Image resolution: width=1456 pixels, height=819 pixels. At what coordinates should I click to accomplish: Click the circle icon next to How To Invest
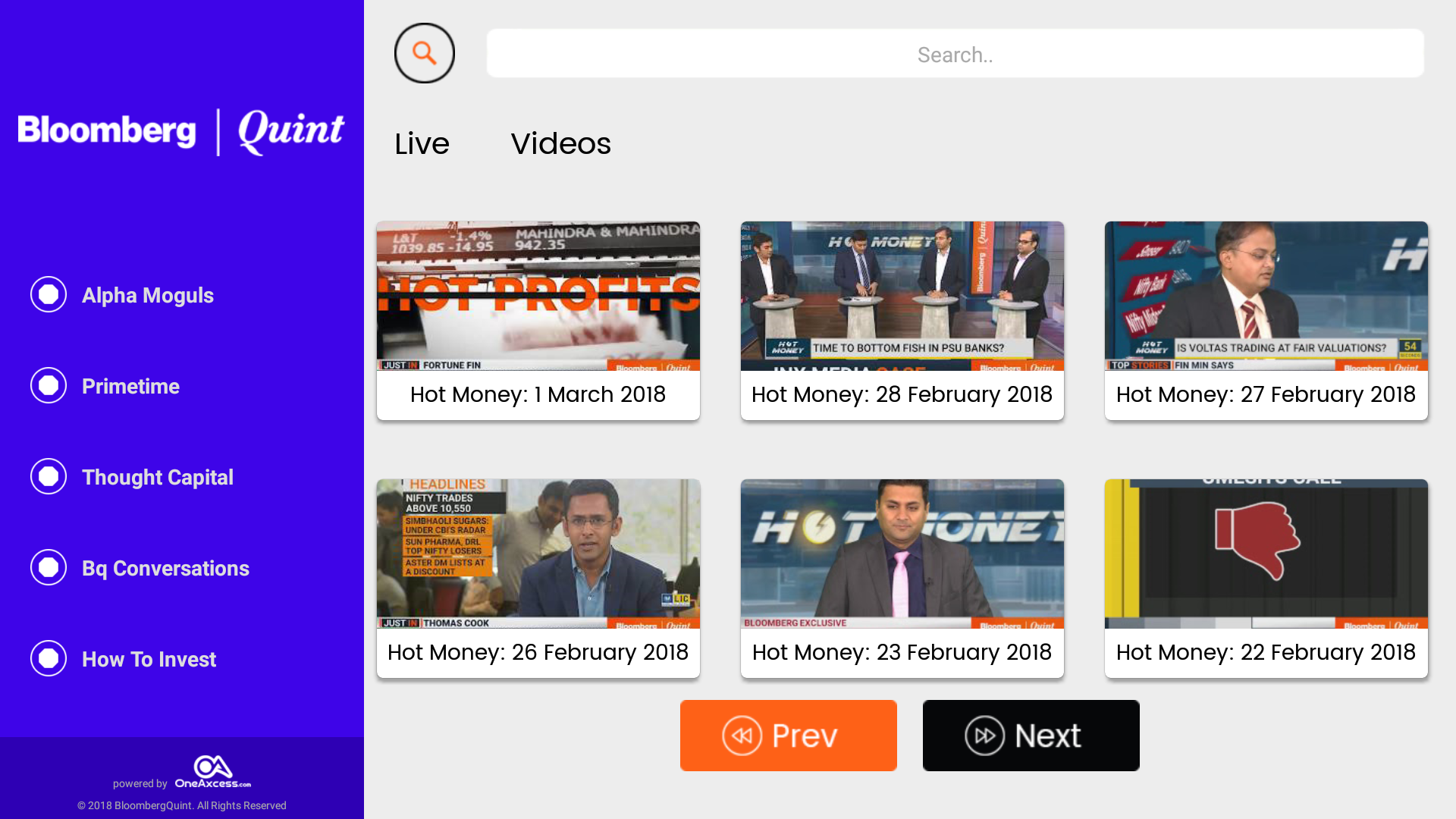click(48, 658)
